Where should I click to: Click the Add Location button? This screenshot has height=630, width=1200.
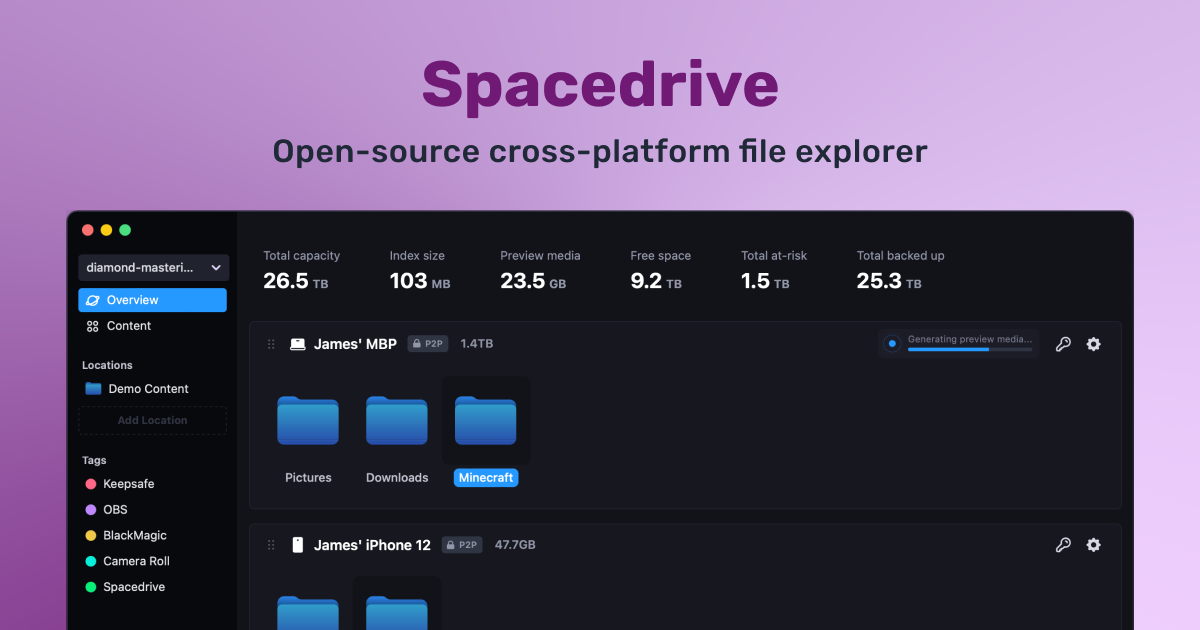click(x=152, y=420)
